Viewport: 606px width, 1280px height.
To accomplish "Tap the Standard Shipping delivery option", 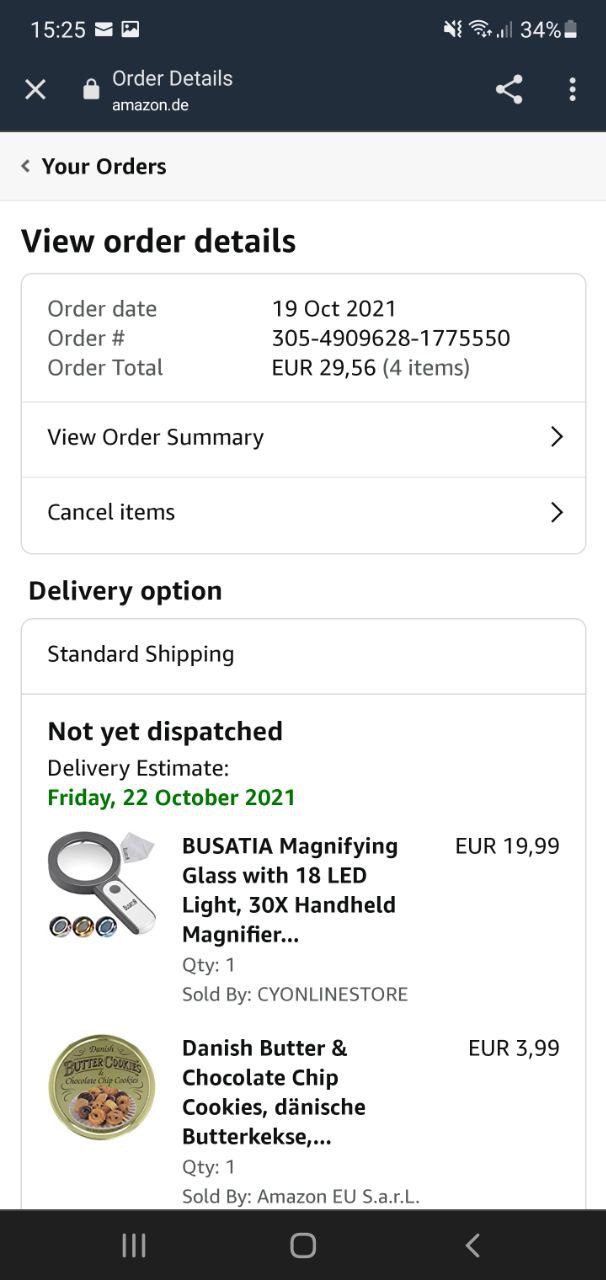I will pos(141,654).
